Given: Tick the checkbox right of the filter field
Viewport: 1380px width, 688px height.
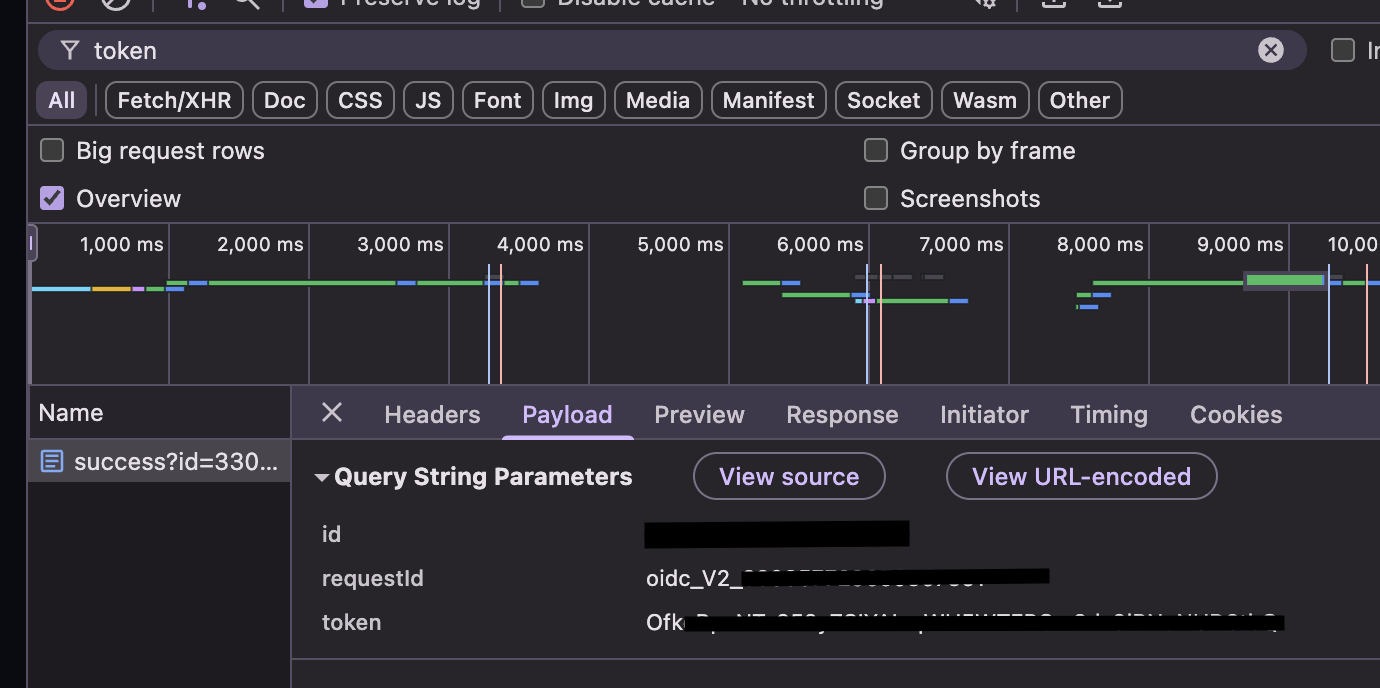Looking at the screenshot, I should click(1343, 50).
